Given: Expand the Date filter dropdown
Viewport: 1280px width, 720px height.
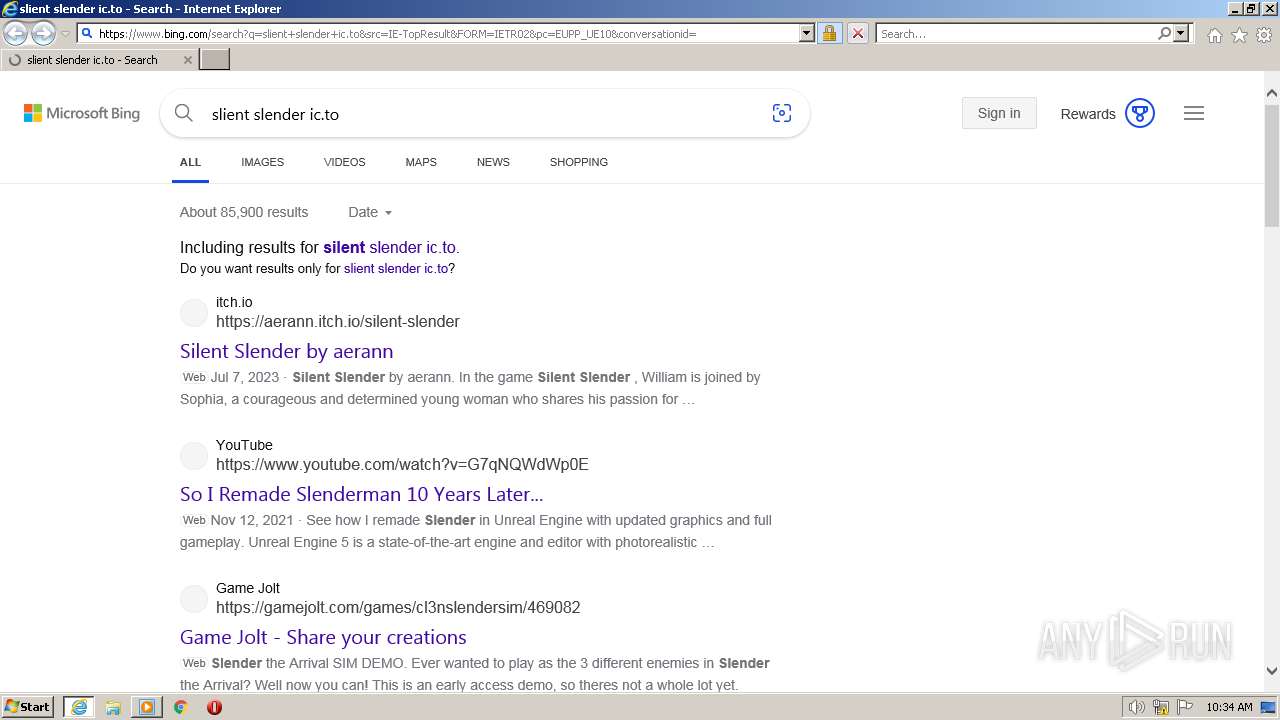Looking at the screenshot, I should click(x=370, y=212).
